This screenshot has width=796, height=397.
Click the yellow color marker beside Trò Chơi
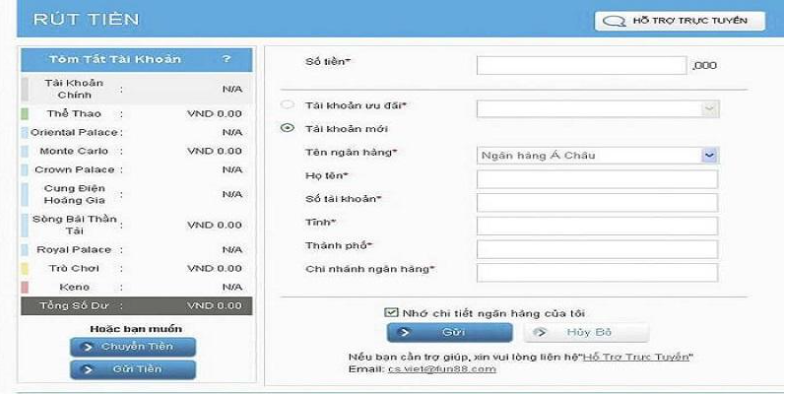tap(24, 268)
